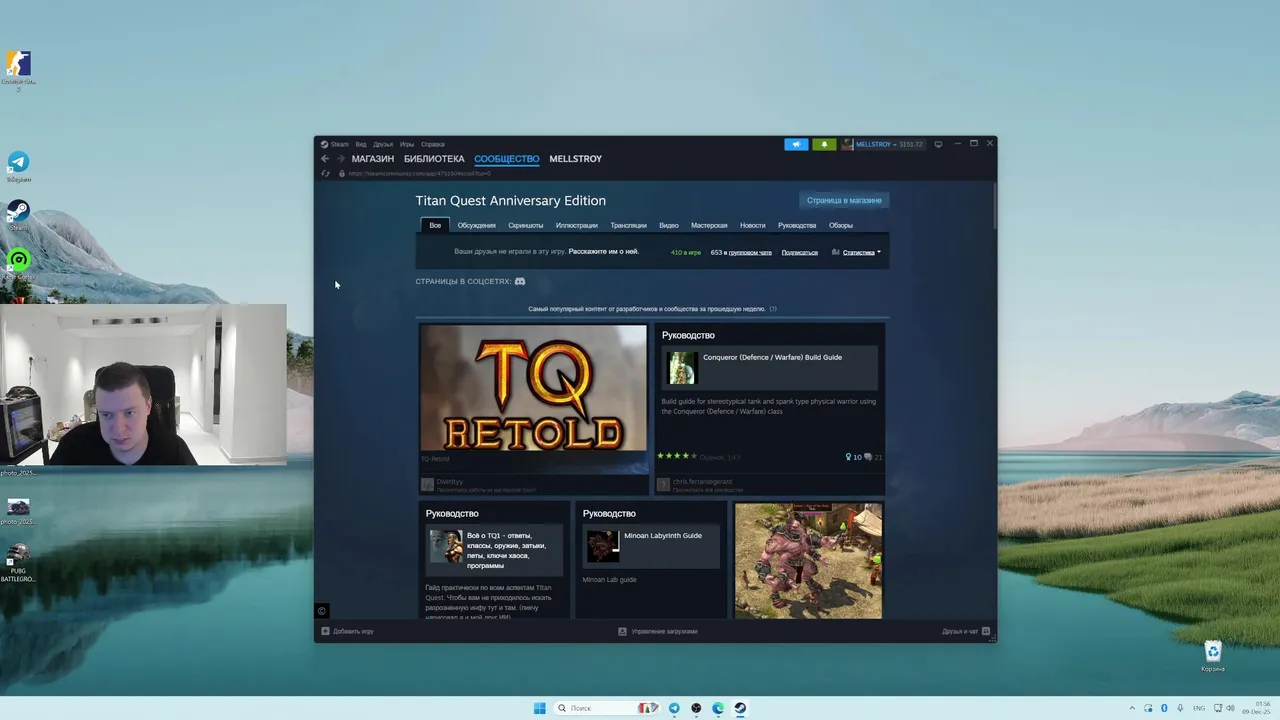This screenshot has height=720, width=1280.
Task: Click Divinityy author avatar
Action: (427, 484)
